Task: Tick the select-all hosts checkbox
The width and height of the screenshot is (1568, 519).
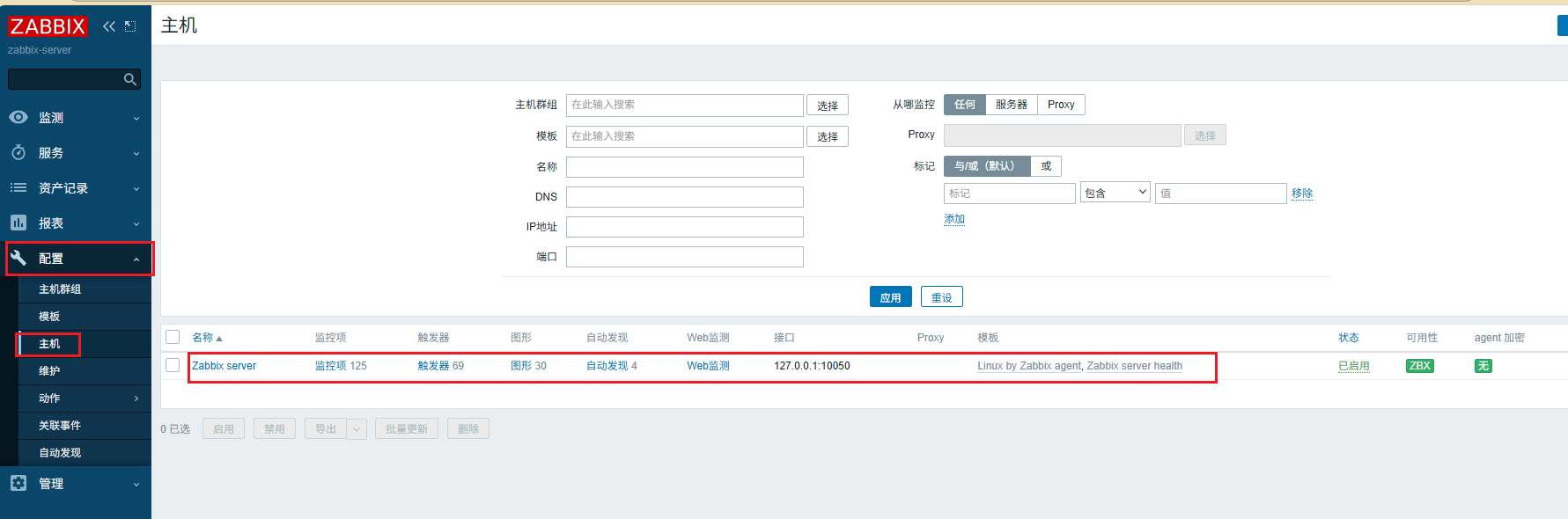Action: (x=173, y=337)
